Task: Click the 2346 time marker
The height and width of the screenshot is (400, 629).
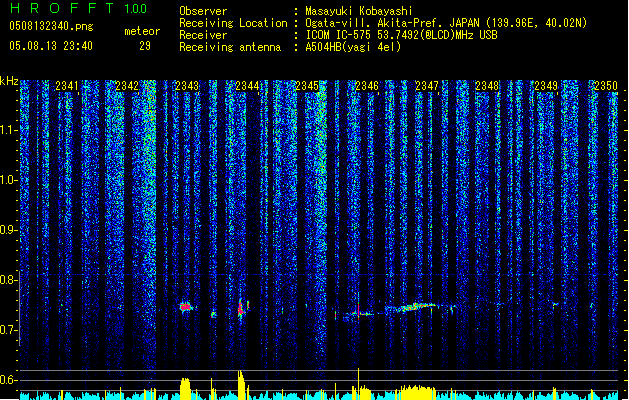Action: point(367,85)
